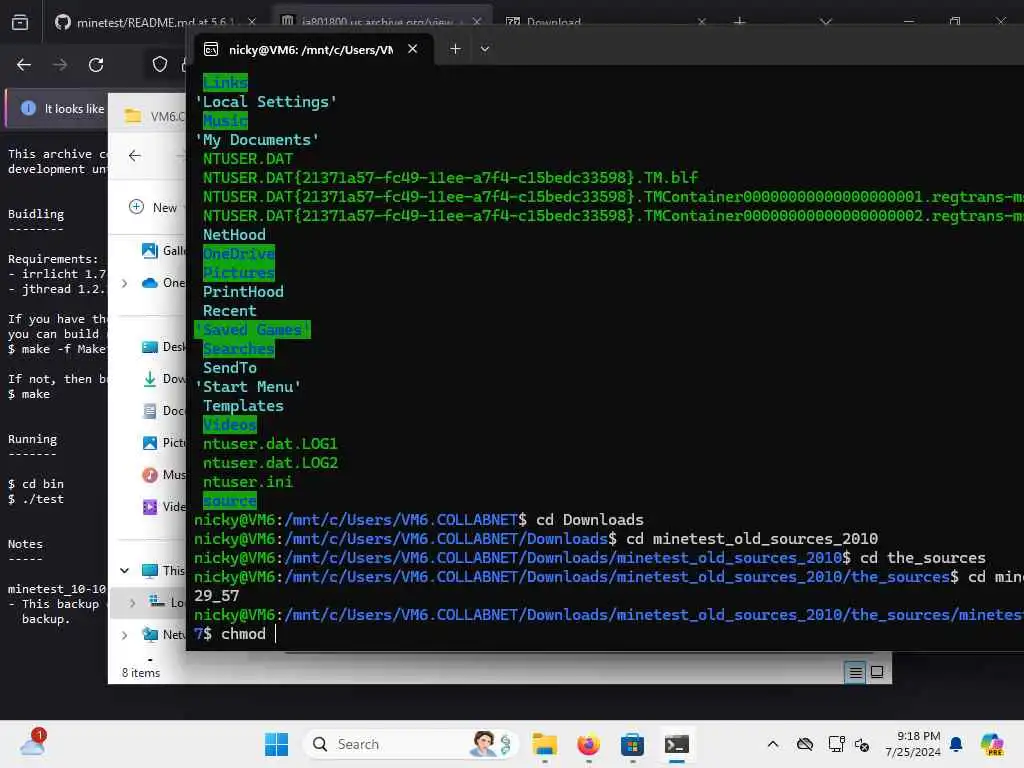Image resolution: width=1024 pixels, height=768 pixels.
Task: Open File Explorer from taskbar
Action: 544,744
